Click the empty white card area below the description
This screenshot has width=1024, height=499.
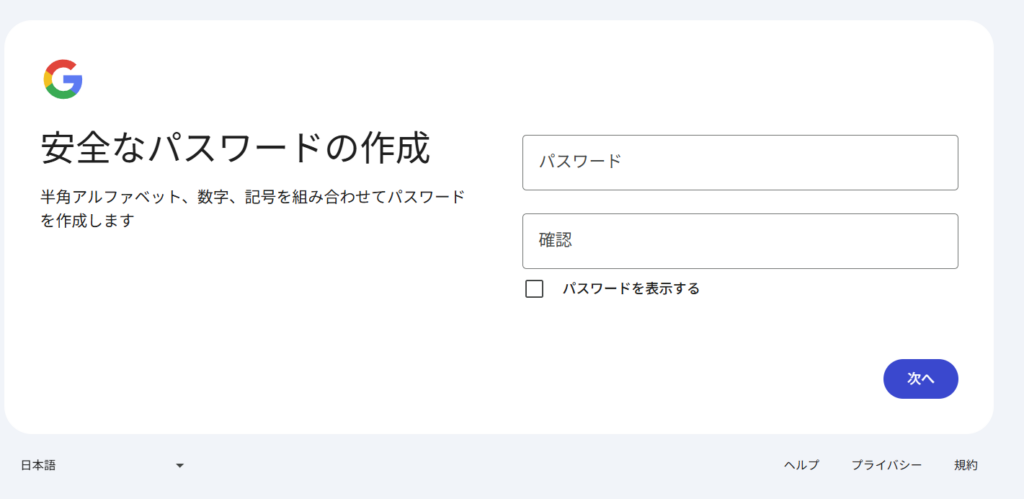point(261,327)
